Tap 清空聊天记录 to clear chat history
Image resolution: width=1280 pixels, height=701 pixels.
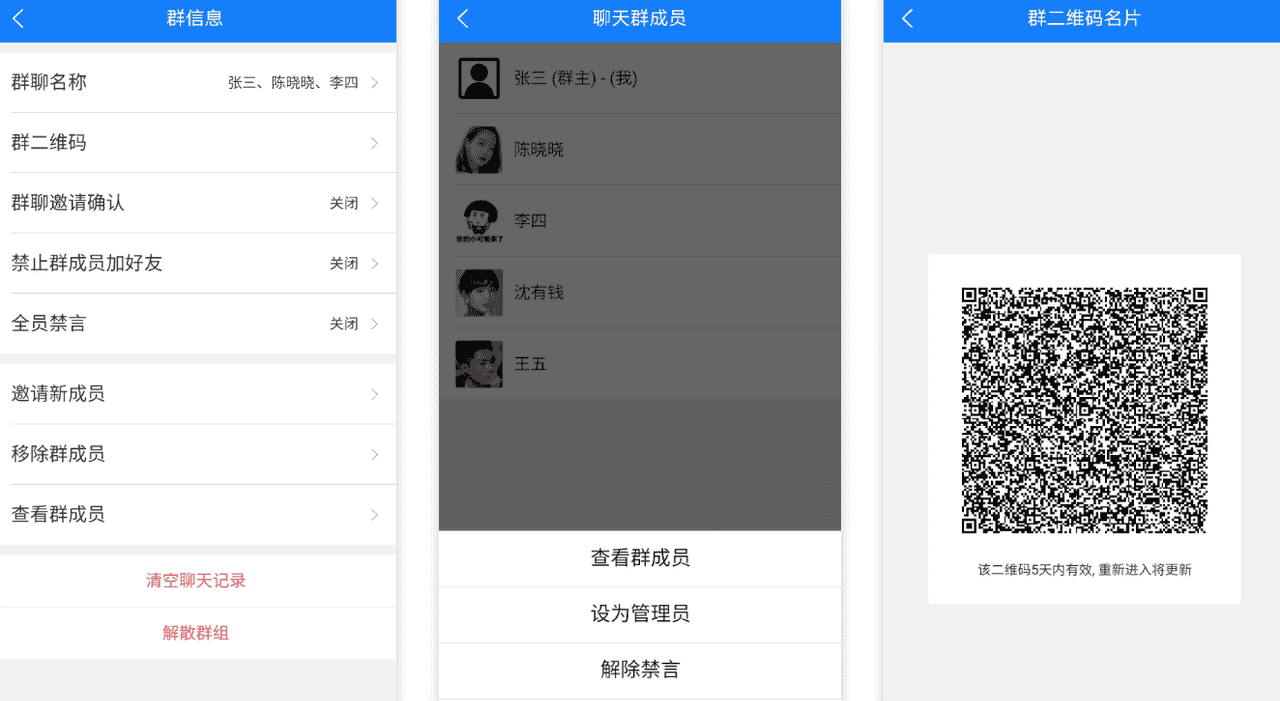(x=195, y=579)
